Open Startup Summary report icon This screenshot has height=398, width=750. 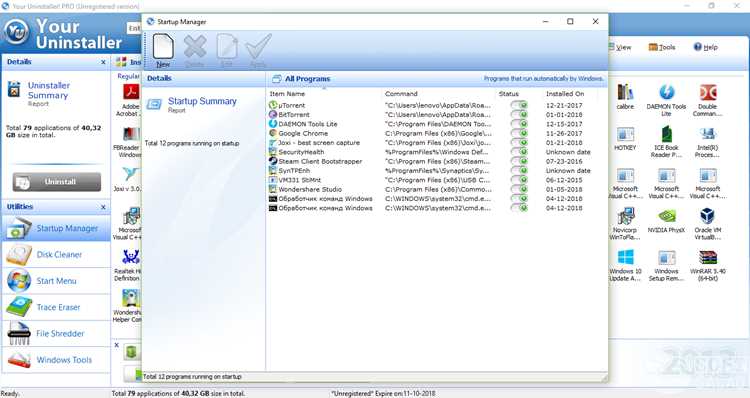click(154, 104)
